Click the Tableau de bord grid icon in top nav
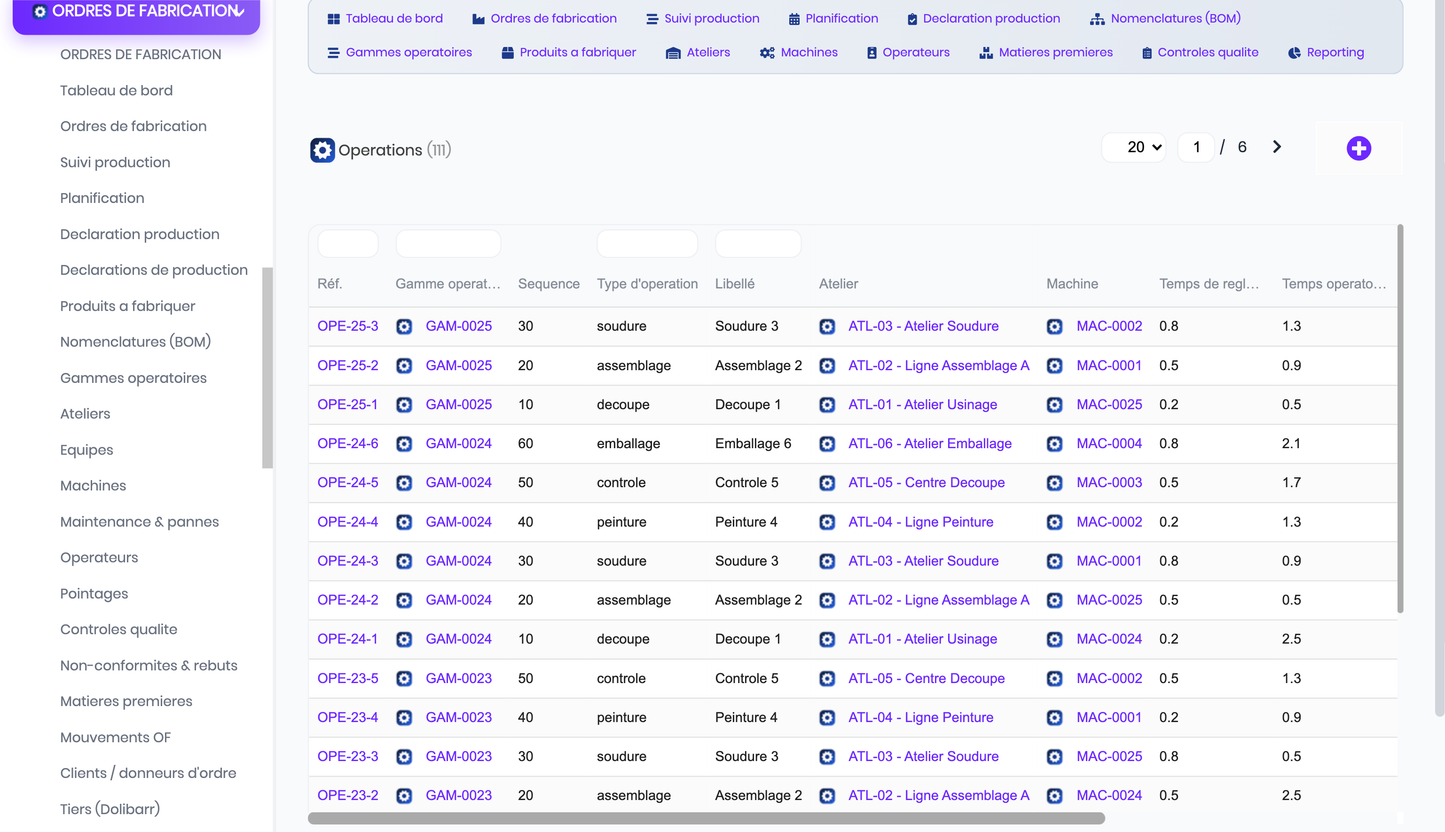The width and height of the screenshot is (1445, 832). (x=334, y=19)
